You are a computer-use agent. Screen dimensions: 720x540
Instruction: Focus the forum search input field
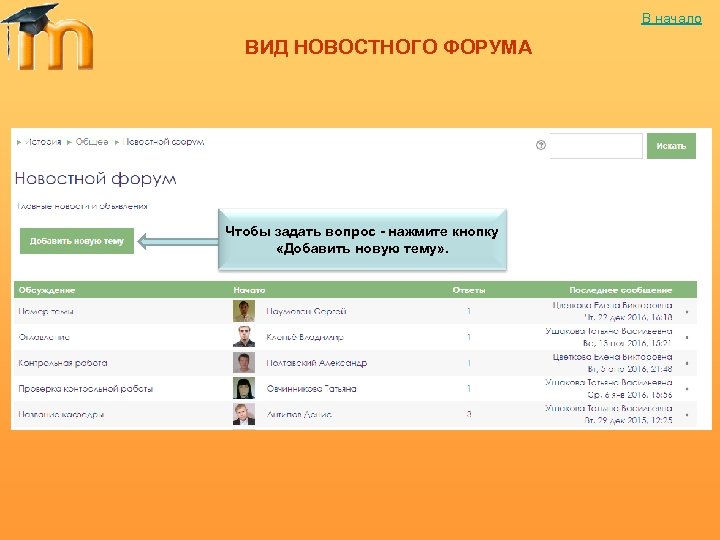click(x=596, y=146)
